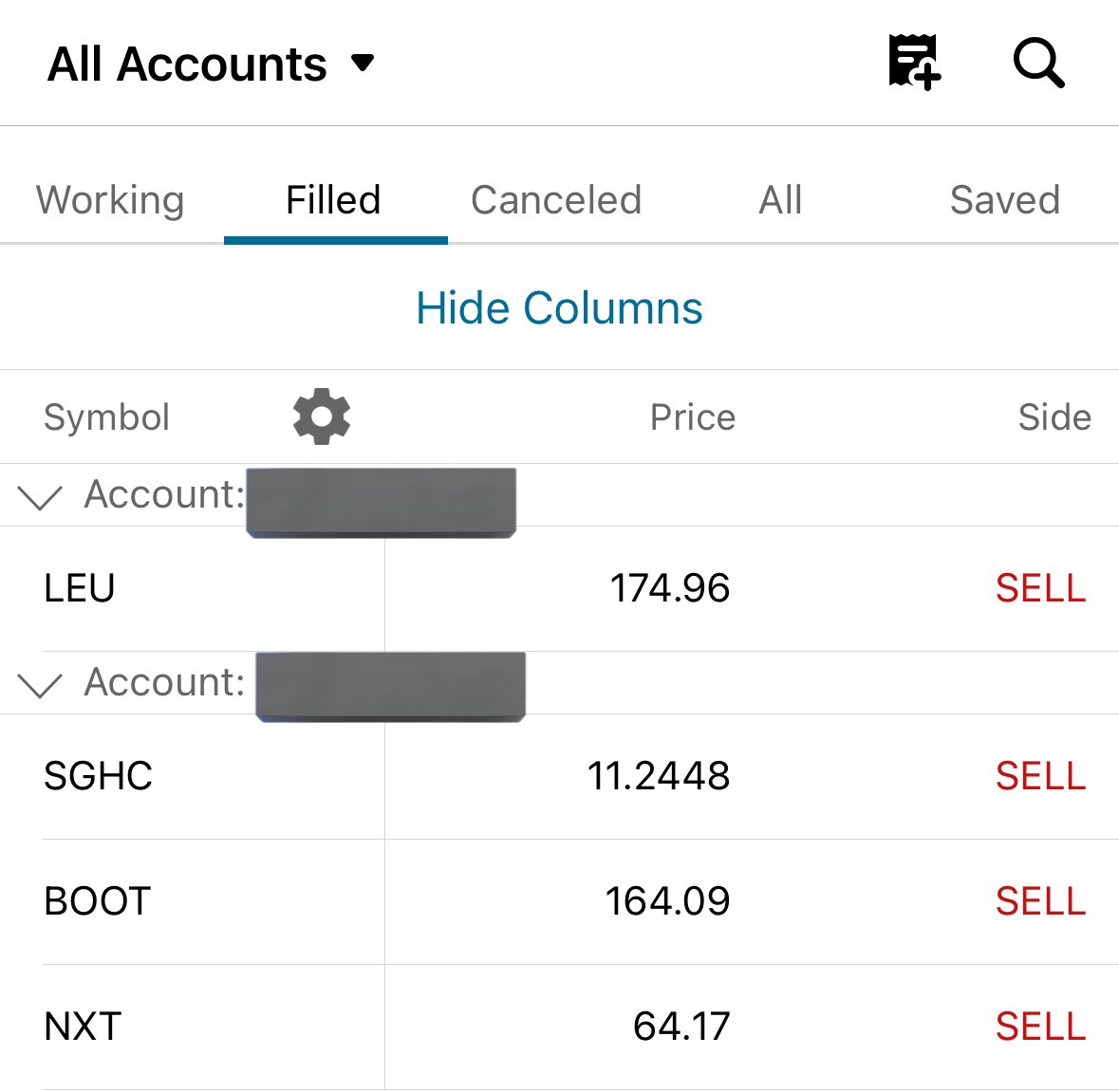Click the Hide Columns link
Image resolution: width=1119 pixels, height=1092 pixels.
click(560, 308)
